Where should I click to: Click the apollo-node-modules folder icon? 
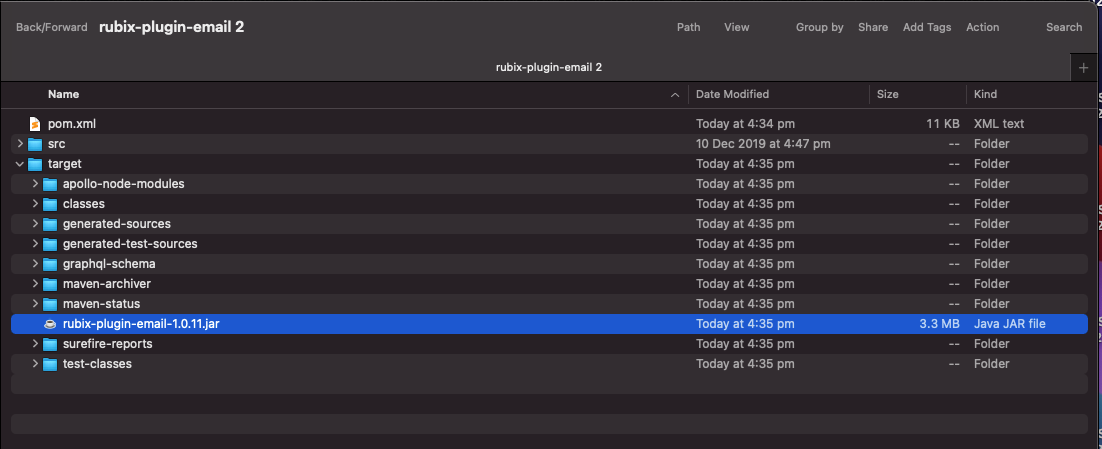[50, 184]
